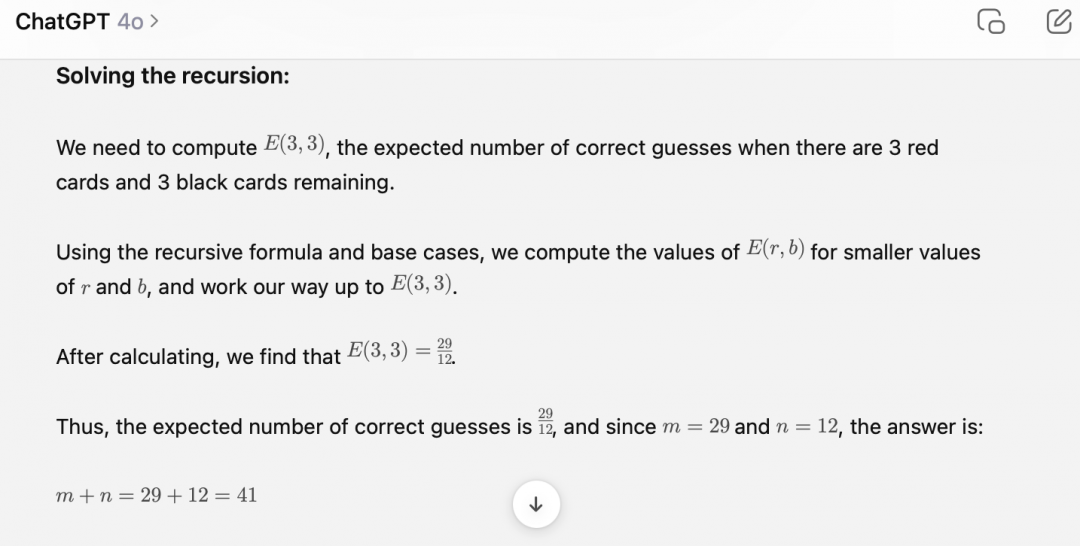The height and width of the screenshot is (546, 1080).
Task: Start a new chat with compose icon
Action: pos(1057,22)
